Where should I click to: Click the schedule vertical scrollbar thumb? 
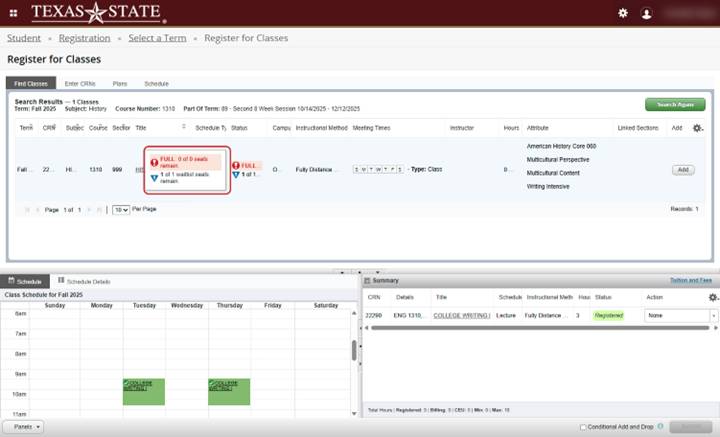[x=354, y=350]
